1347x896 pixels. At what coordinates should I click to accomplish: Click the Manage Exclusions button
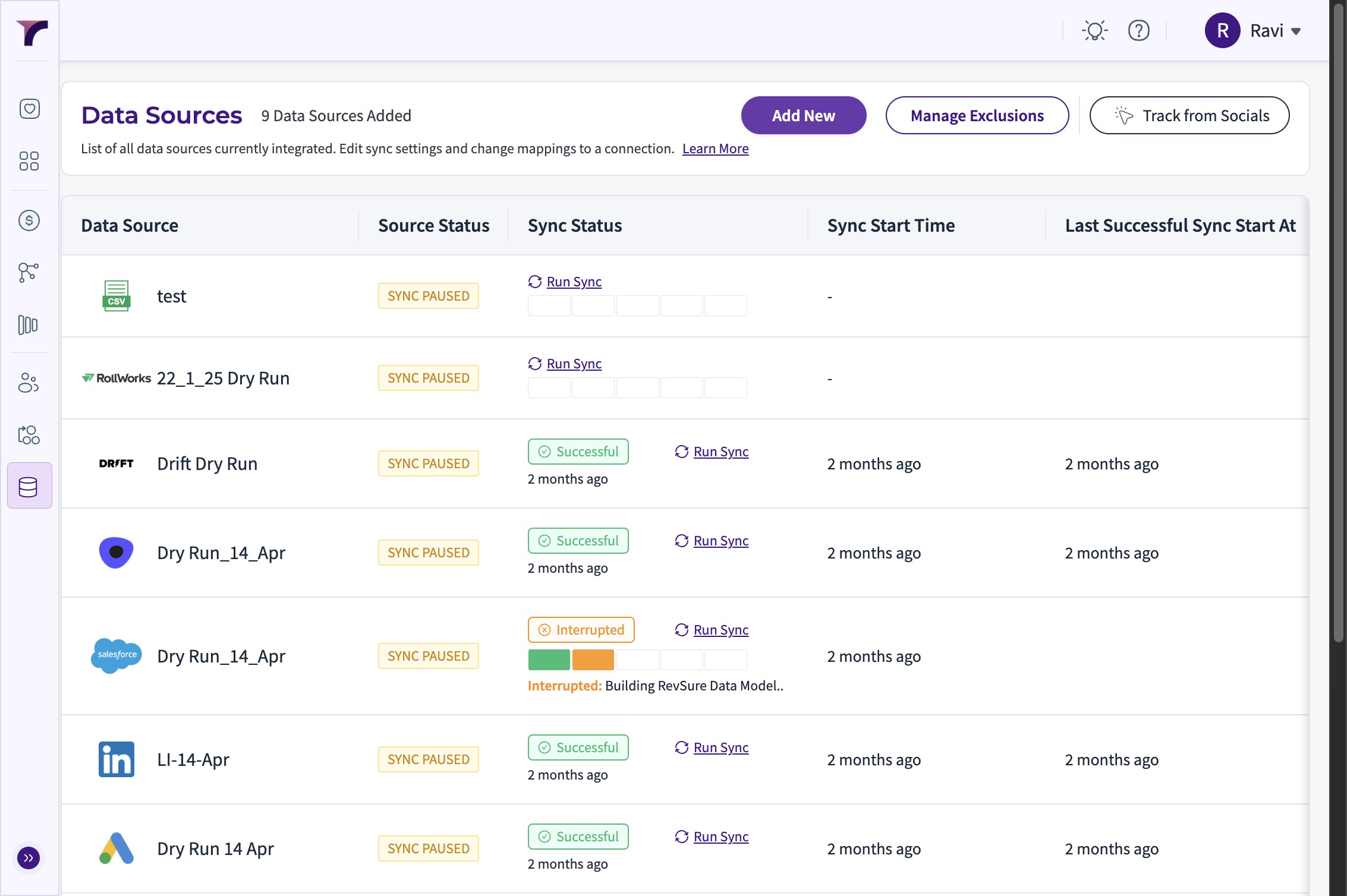[977, 116]
